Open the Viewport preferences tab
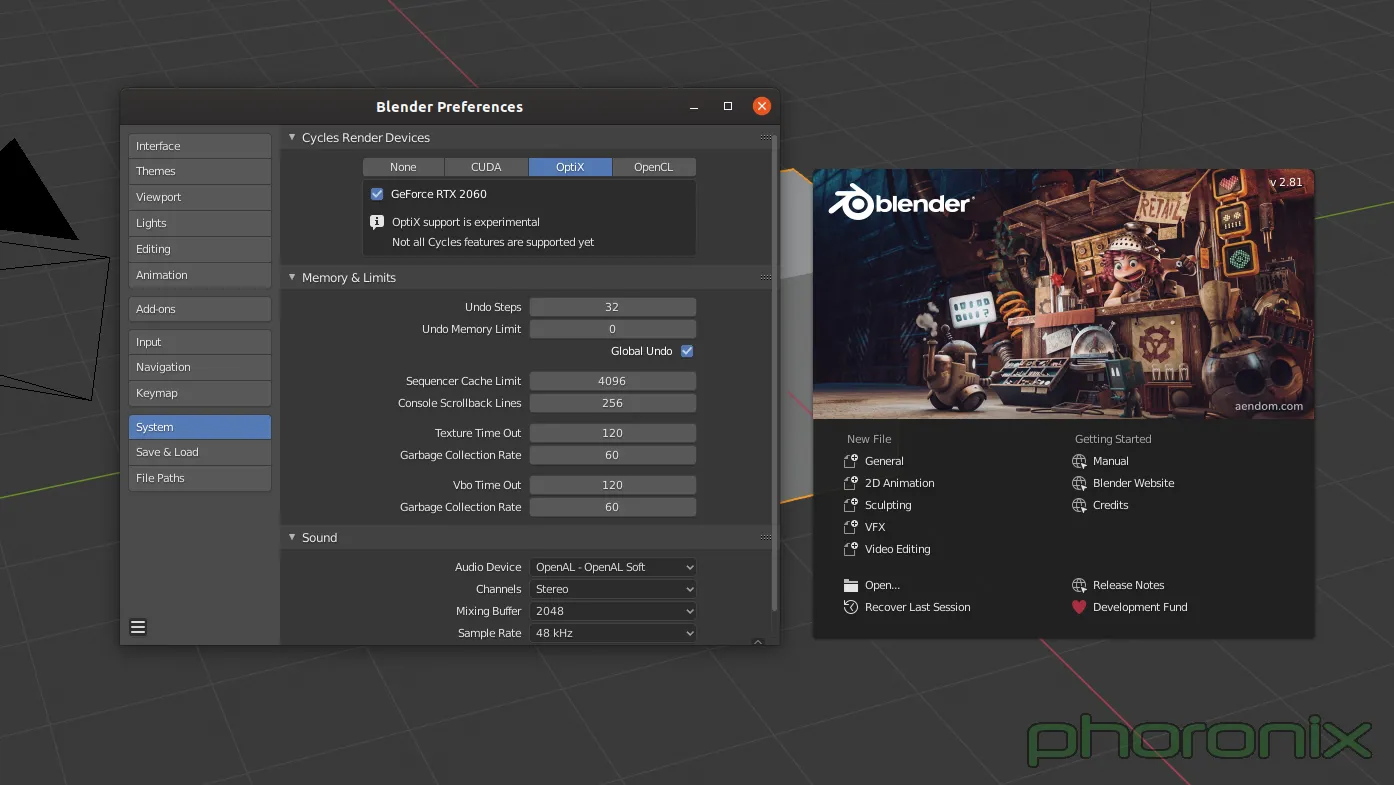The width and height of the screenshot is (1394, 785). tap(200, 197)
